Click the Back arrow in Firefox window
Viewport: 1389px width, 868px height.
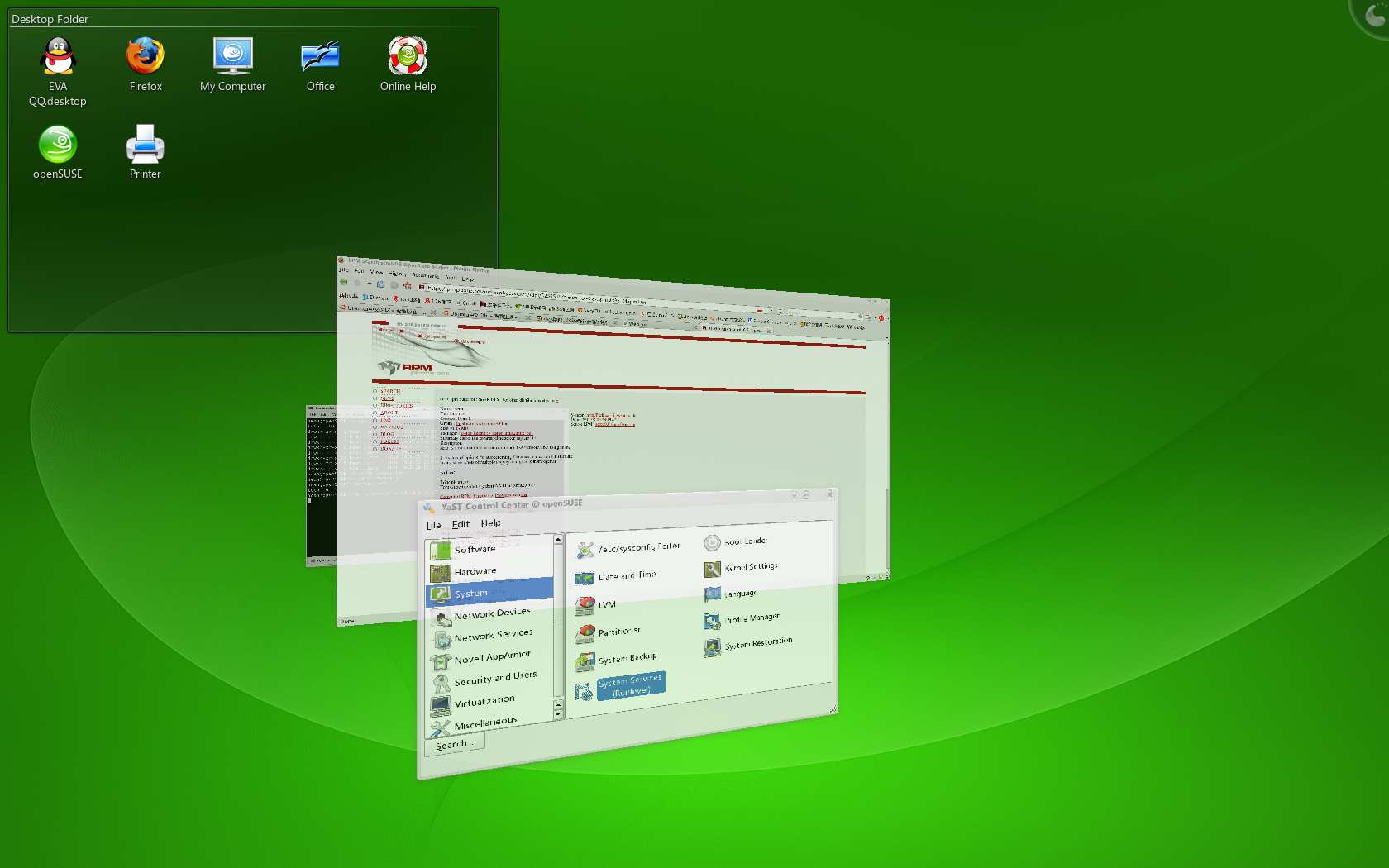pos(344,282)
